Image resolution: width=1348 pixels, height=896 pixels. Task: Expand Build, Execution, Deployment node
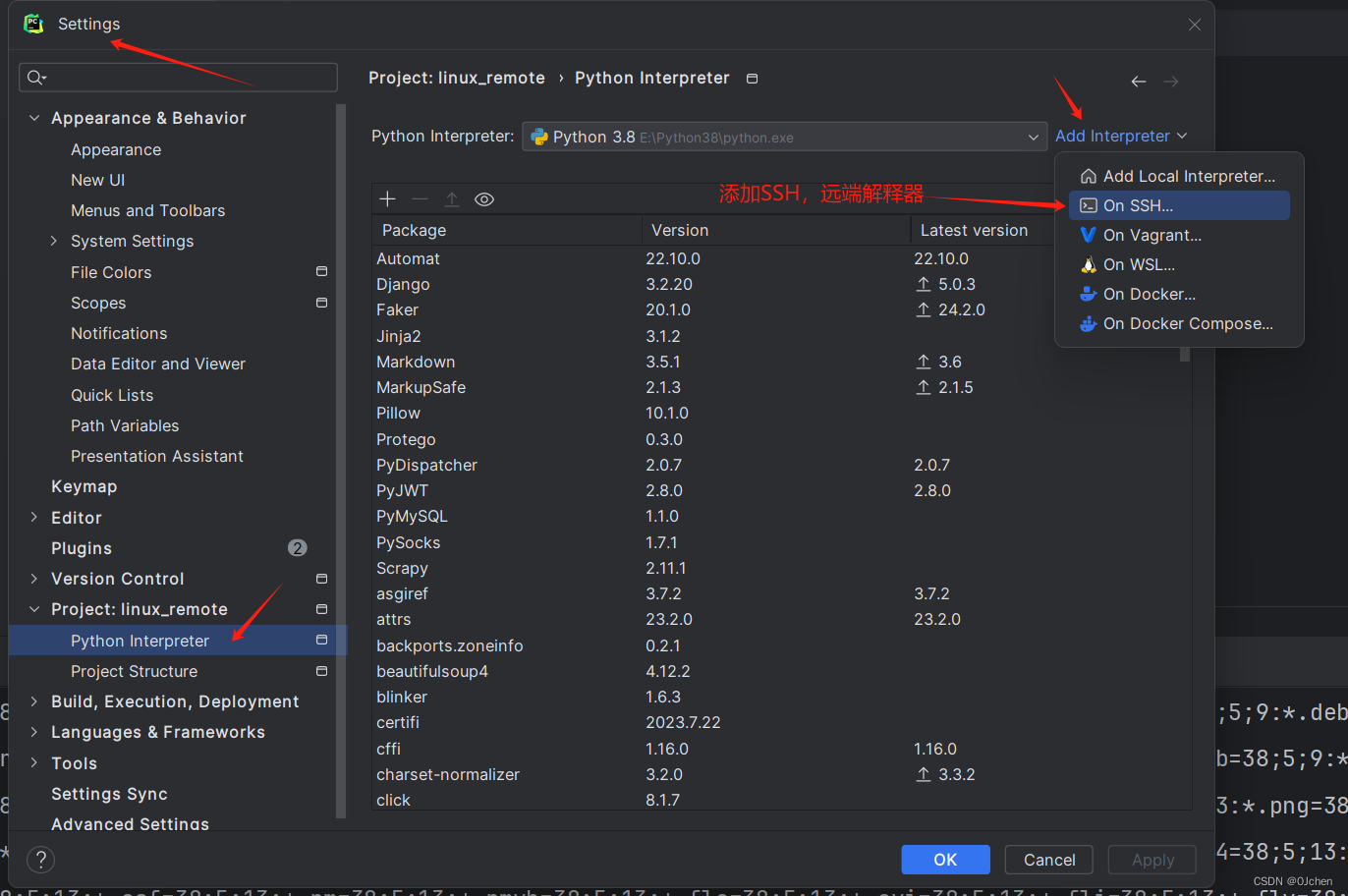coord(34,701)
